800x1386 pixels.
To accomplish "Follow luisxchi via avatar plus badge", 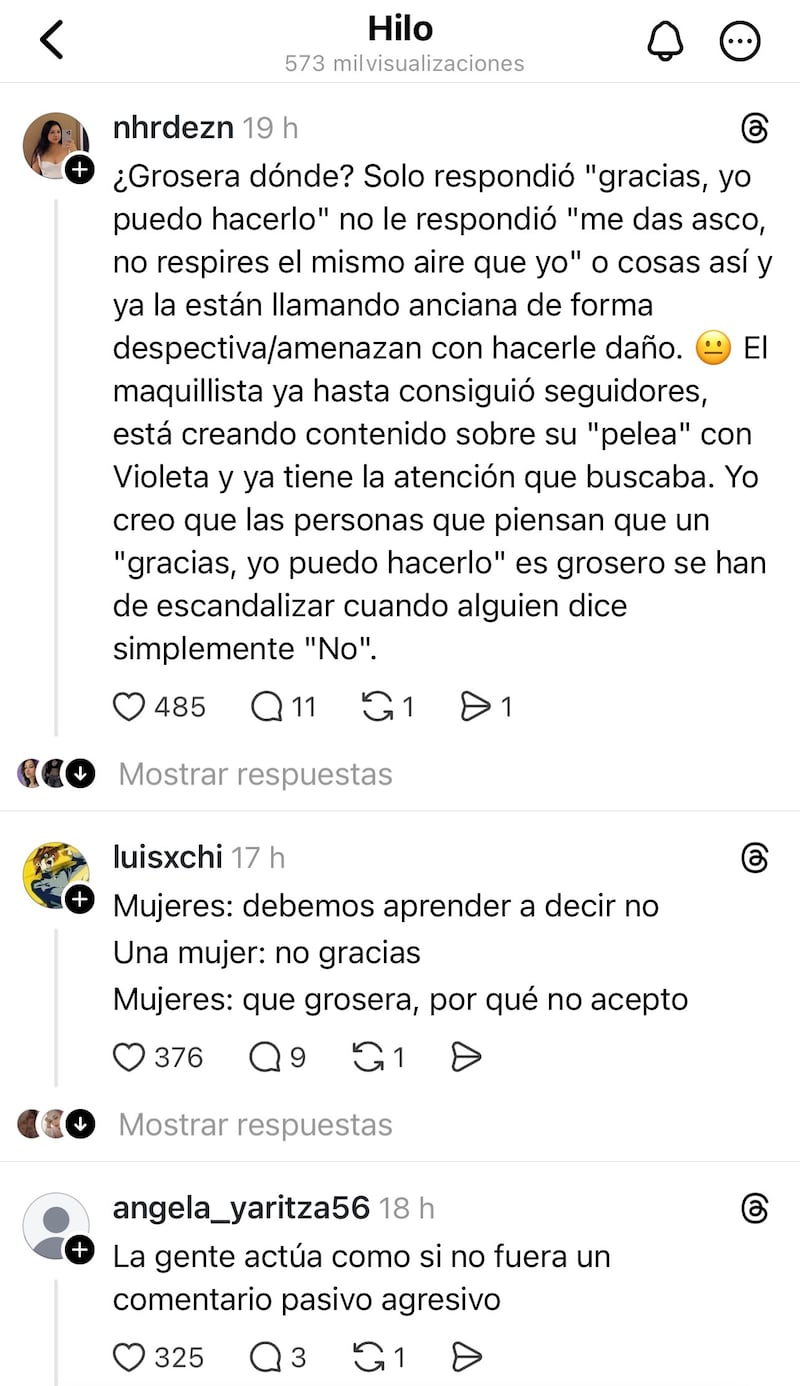I will [x=79, y=900].
